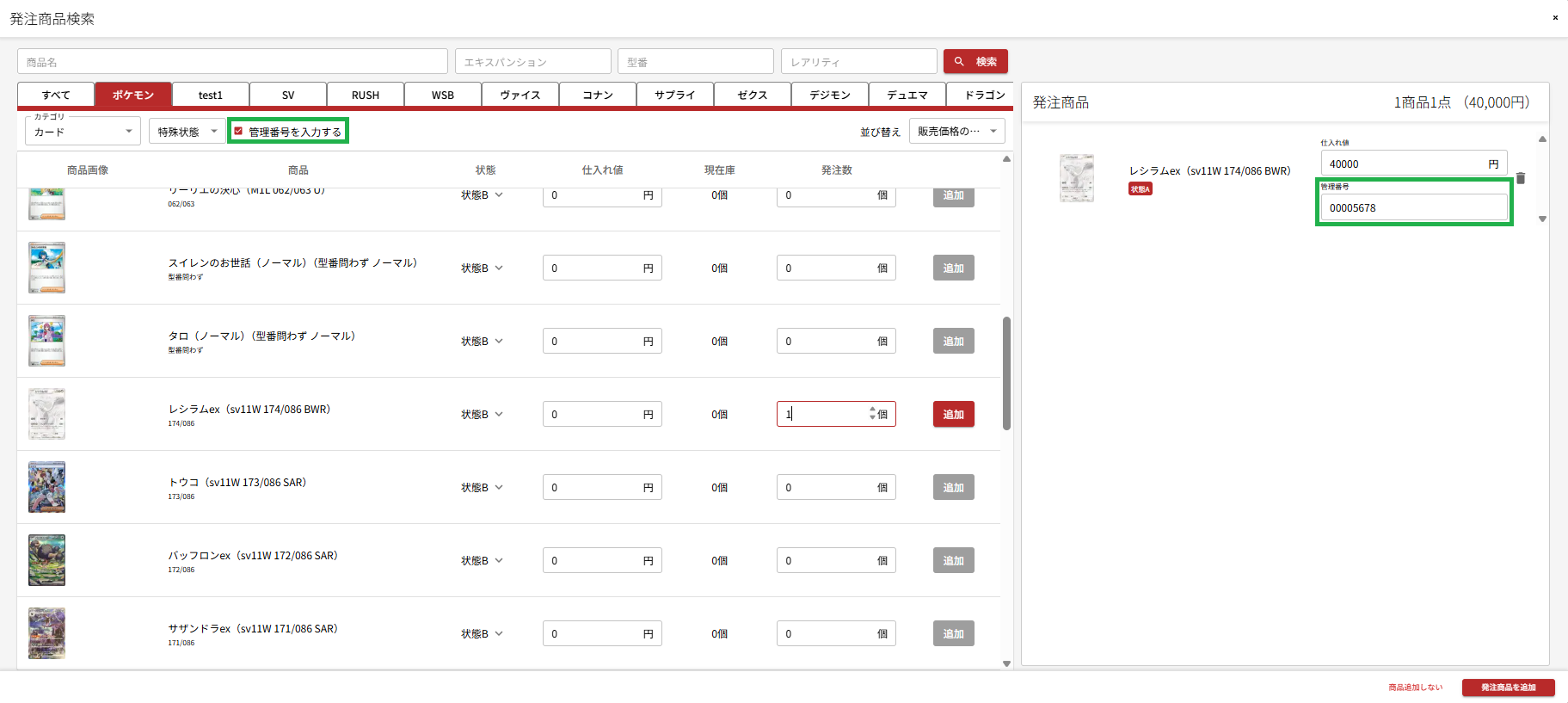Open 状態B dropdown for トウコ
The height and width of the screenshot is (703, 1568).
tap(482, 488)
